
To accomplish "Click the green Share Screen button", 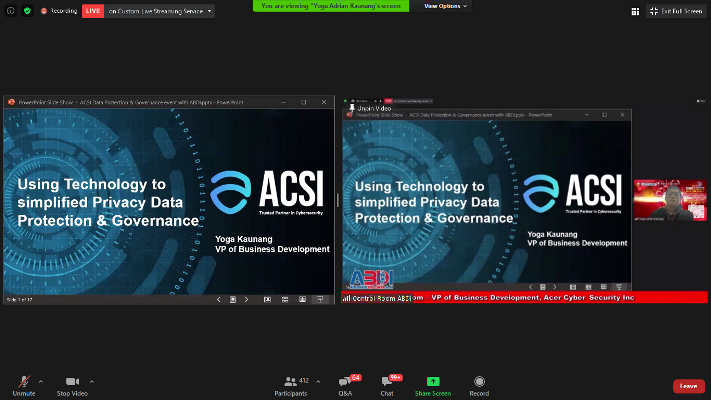I will pyautogui.click(x=433, y=386).
